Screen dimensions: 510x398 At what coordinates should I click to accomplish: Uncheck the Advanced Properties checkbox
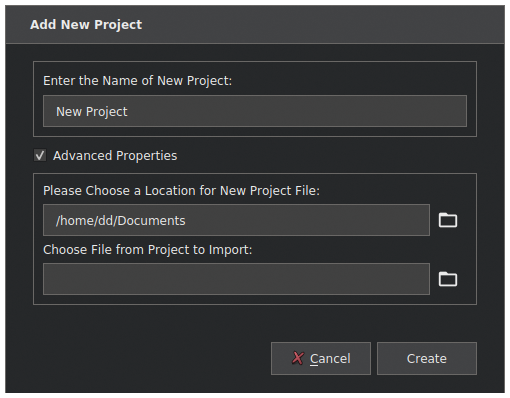tap(40, 155)
